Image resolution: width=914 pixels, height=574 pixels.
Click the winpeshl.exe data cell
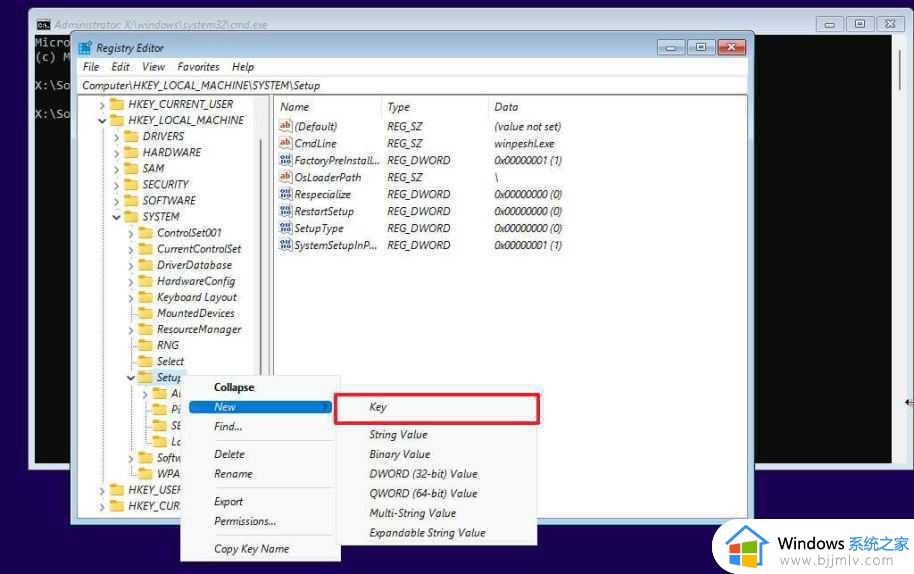click(524, 143)
